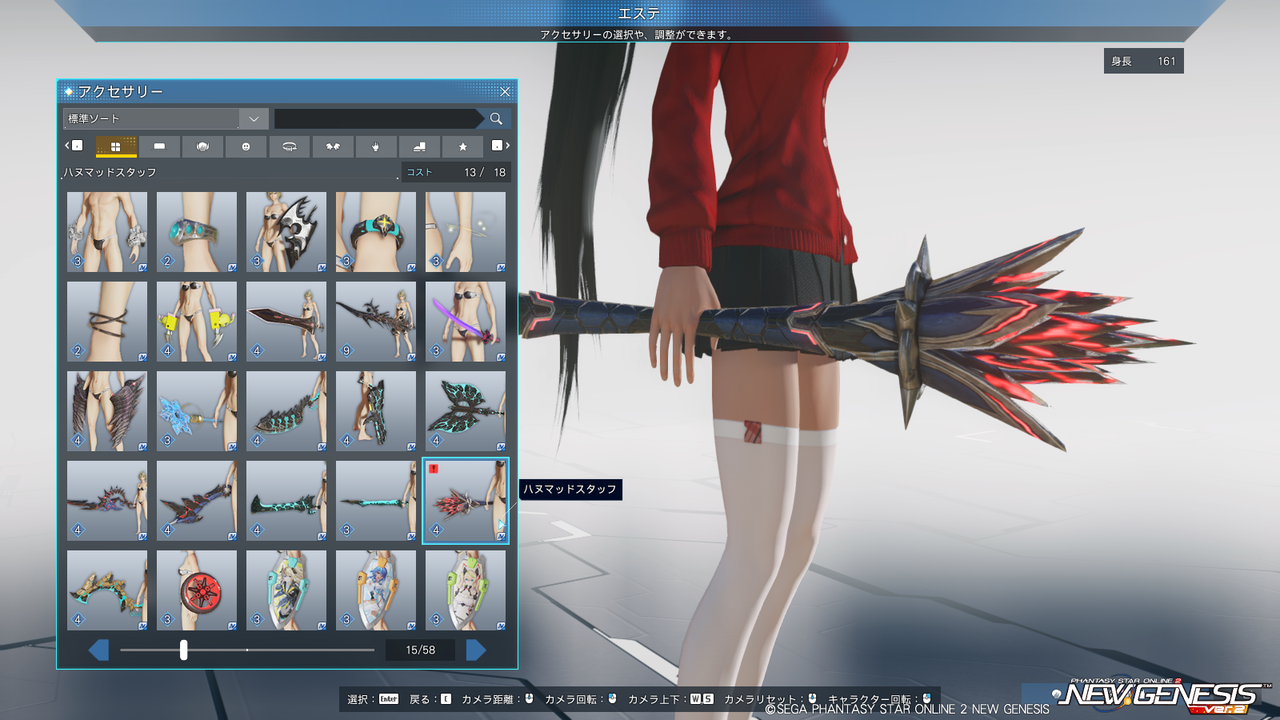The width and height of the screenshot is (1280, 720).
Task: Select the all-categories grid tab
Action: pyautogui.click(x=116, y=147)
